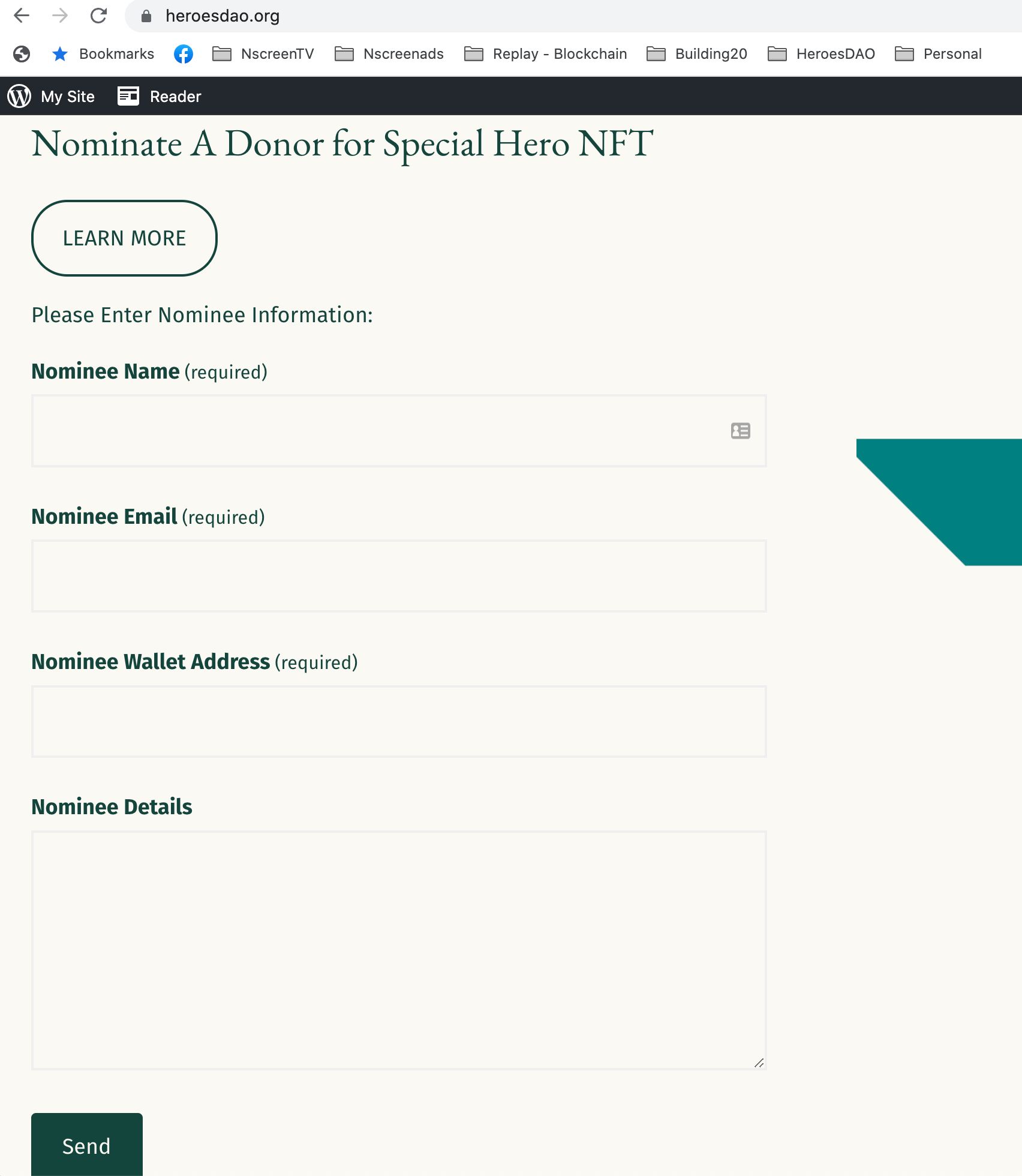1022x1176 pixels.
Task: Open the Personal bookmarks folder
Action: 939,54
